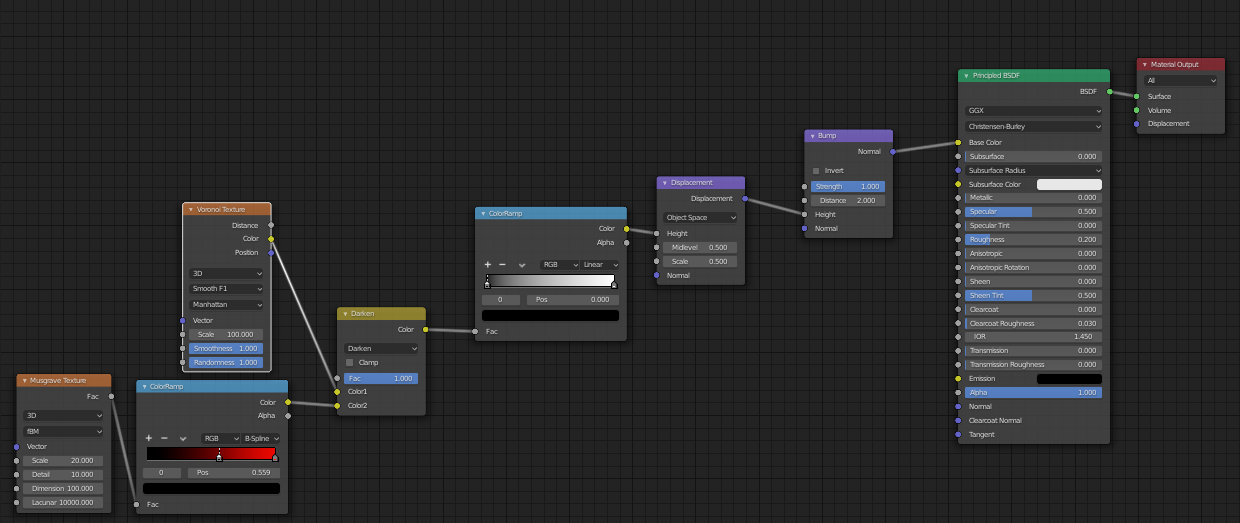Image resolution: width=1240 pixels, height=523 pixels.
Task: Toggle Invert checkbox in Bump node
Action: click(816, 170)
